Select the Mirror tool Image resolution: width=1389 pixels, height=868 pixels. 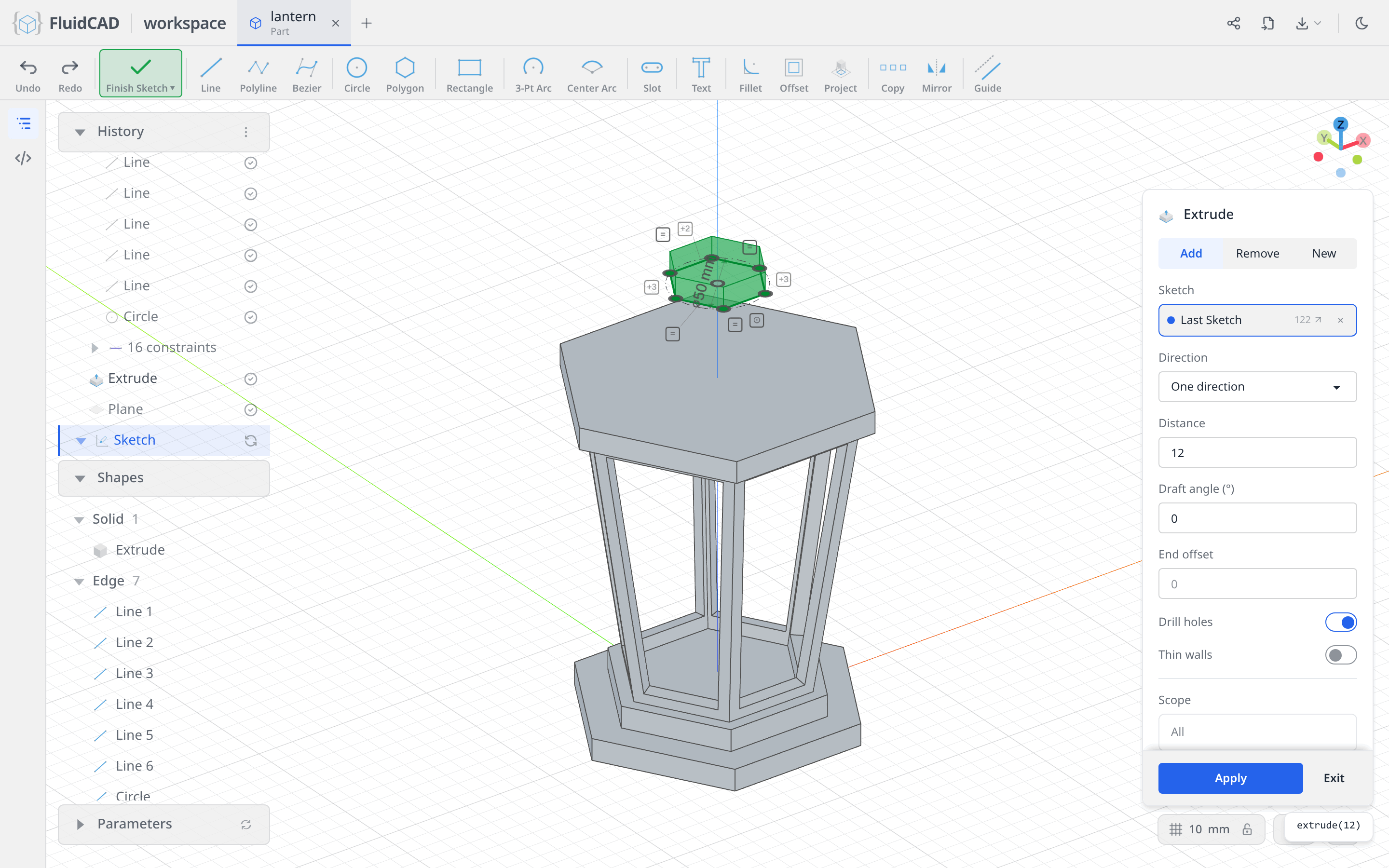tap(936, 75)
